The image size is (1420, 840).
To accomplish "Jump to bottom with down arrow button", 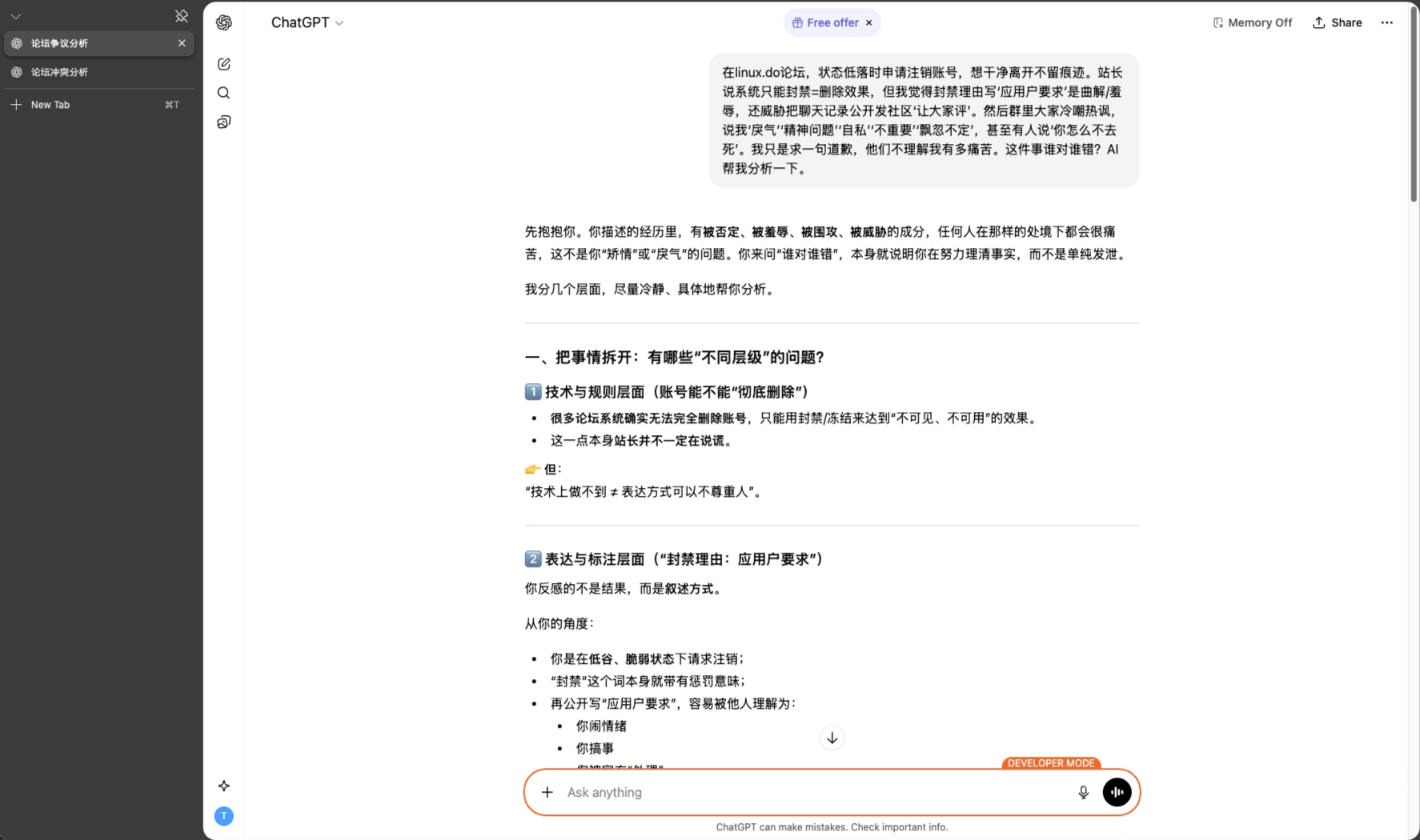I will pyautogui.click(x=832, y=738).
